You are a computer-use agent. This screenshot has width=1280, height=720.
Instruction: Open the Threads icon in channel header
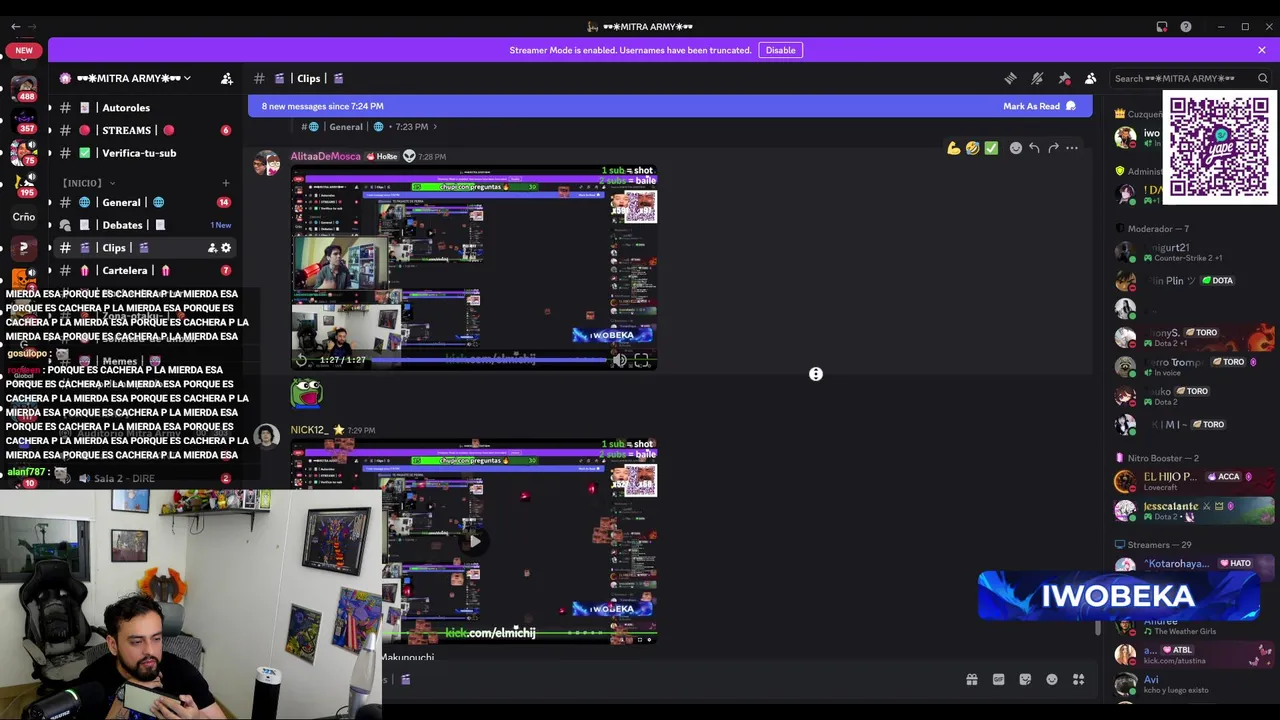click(1011, 78)
